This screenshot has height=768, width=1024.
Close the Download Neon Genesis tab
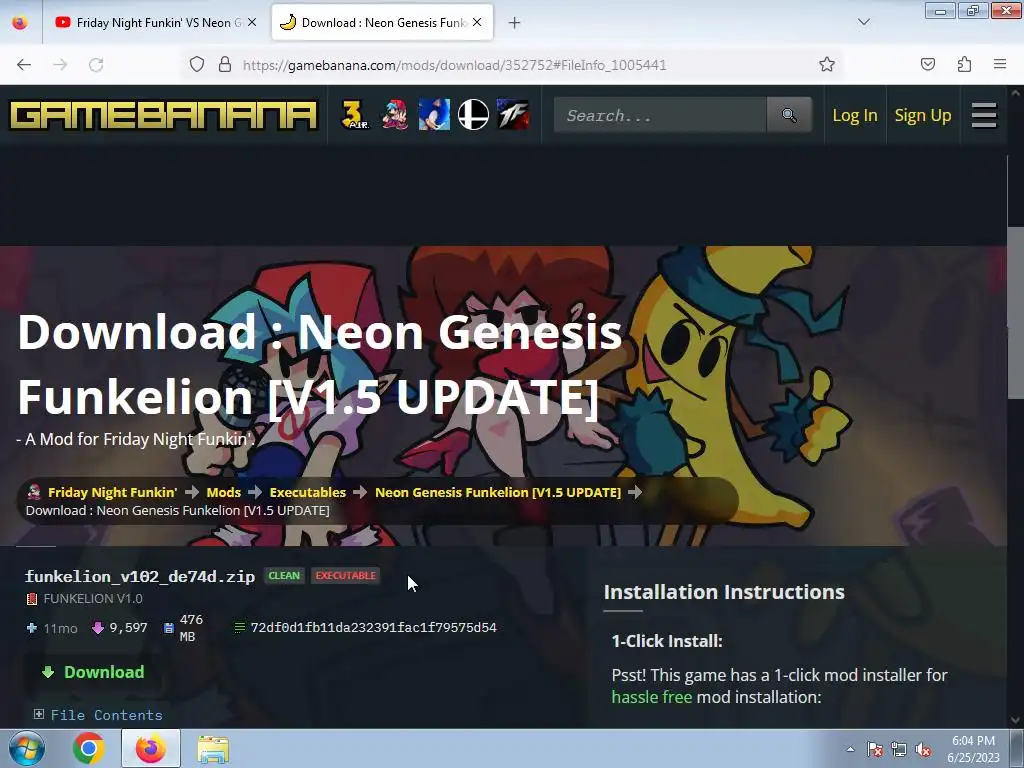coord(477,22)
